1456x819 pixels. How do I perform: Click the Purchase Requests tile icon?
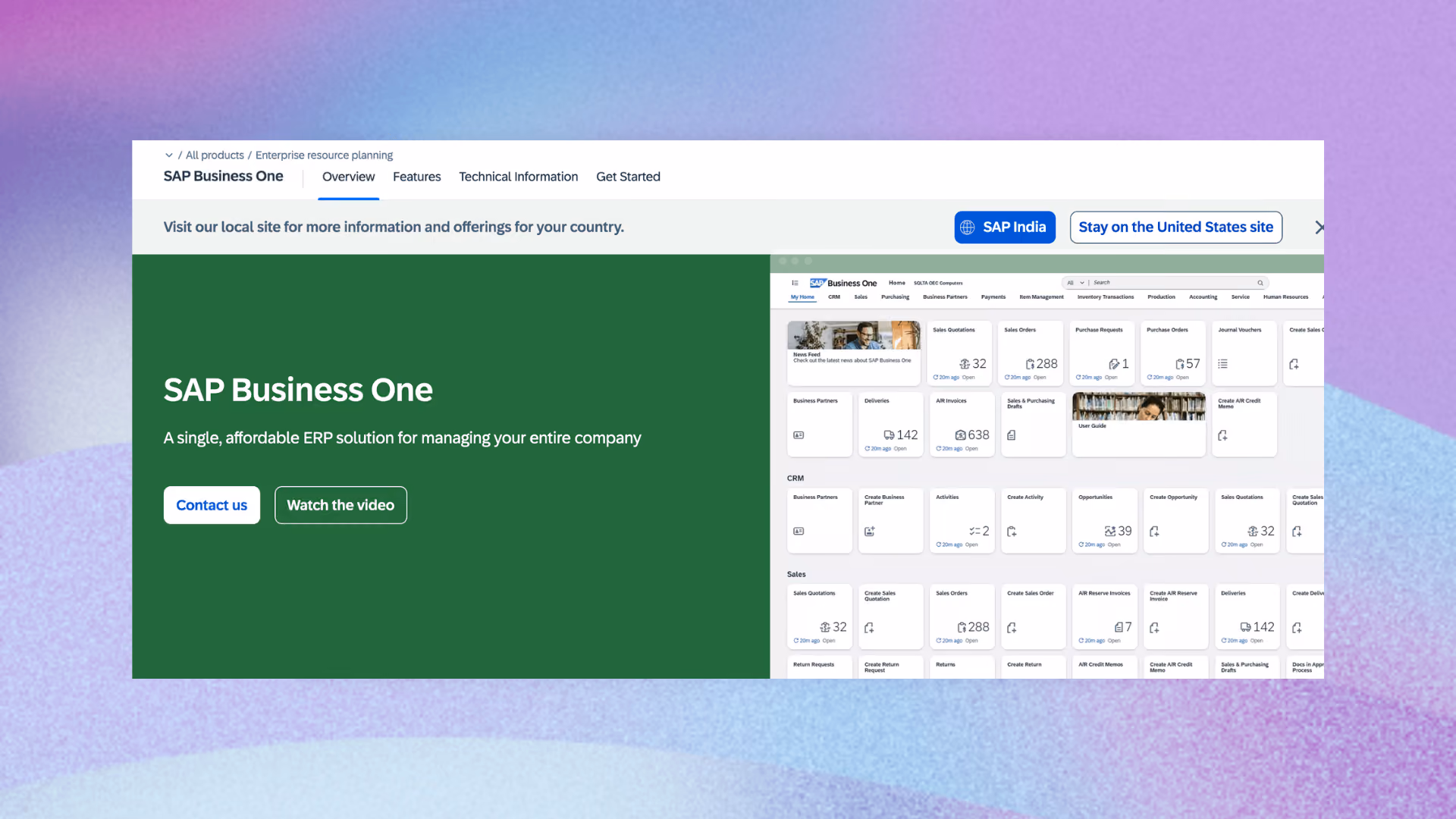(x=1113, y=364)
